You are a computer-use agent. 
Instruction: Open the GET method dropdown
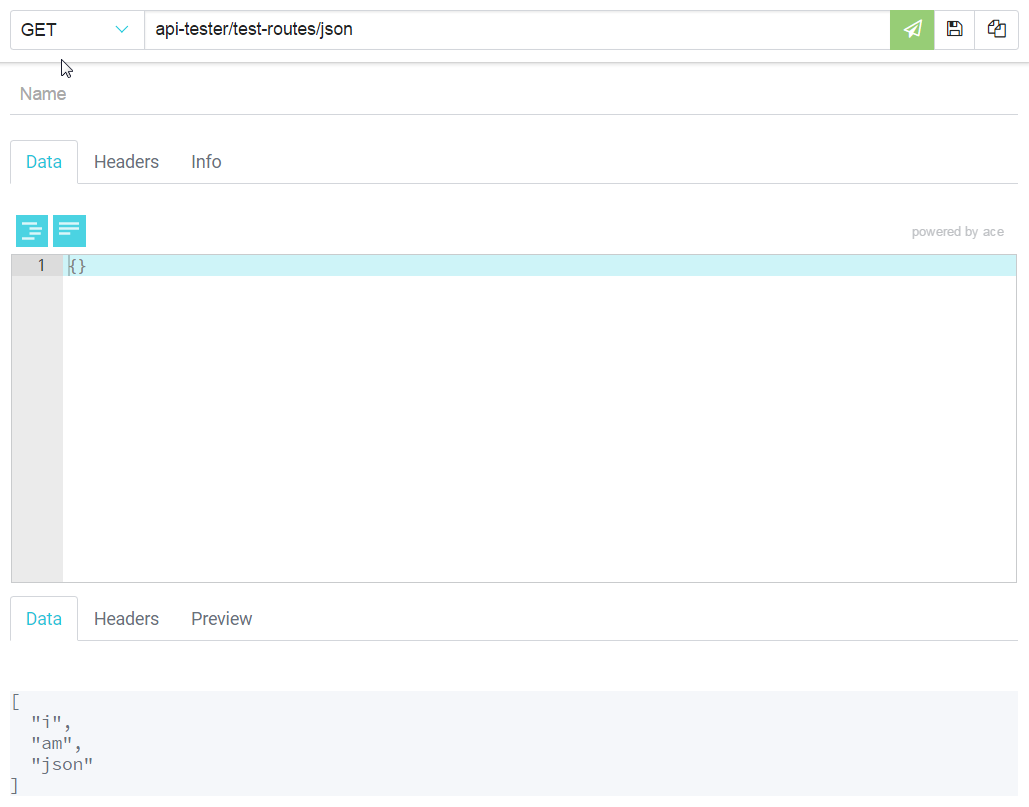tap(77, 30)
